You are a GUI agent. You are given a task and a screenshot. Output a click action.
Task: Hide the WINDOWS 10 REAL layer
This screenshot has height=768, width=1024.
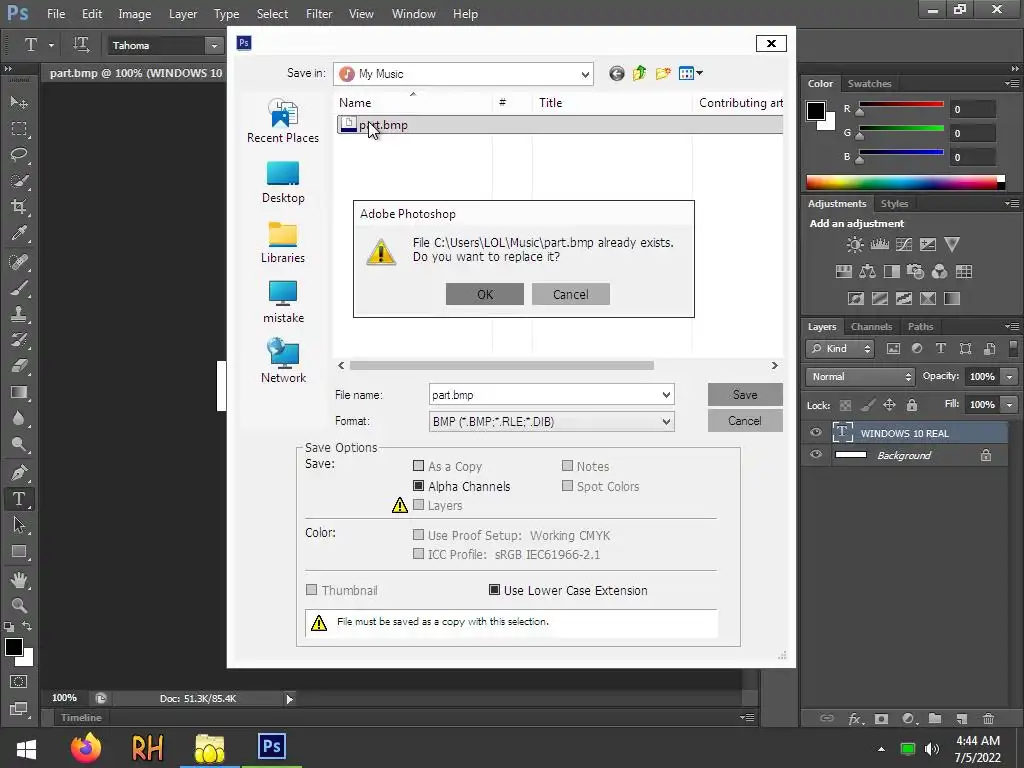pos(816,432)
